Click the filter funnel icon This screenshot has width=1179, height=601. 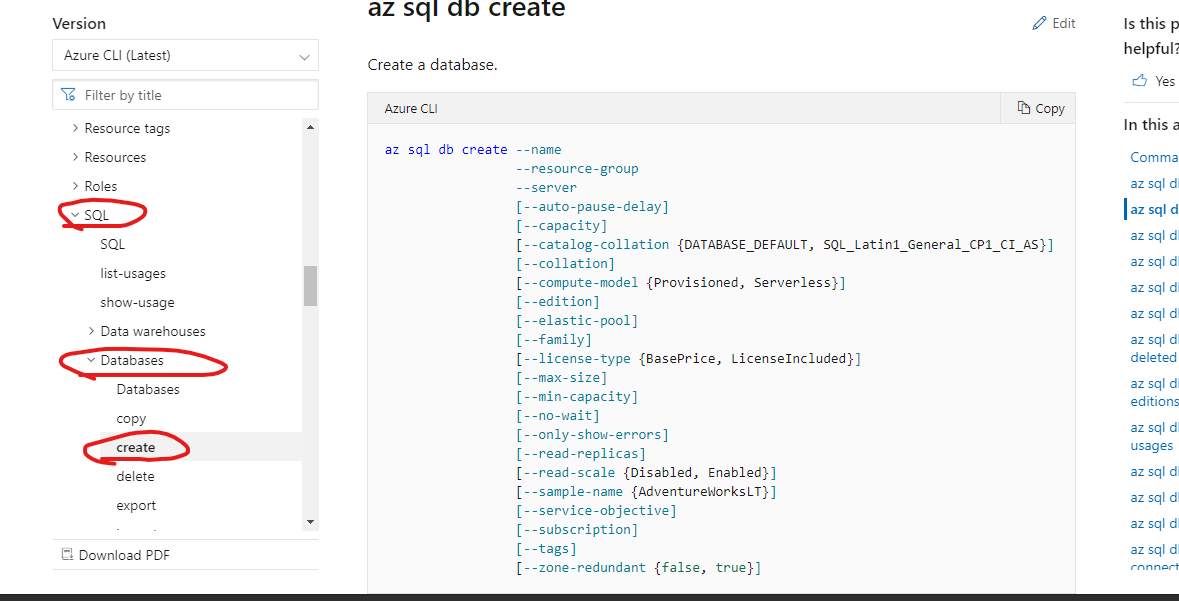click(68, 95)
